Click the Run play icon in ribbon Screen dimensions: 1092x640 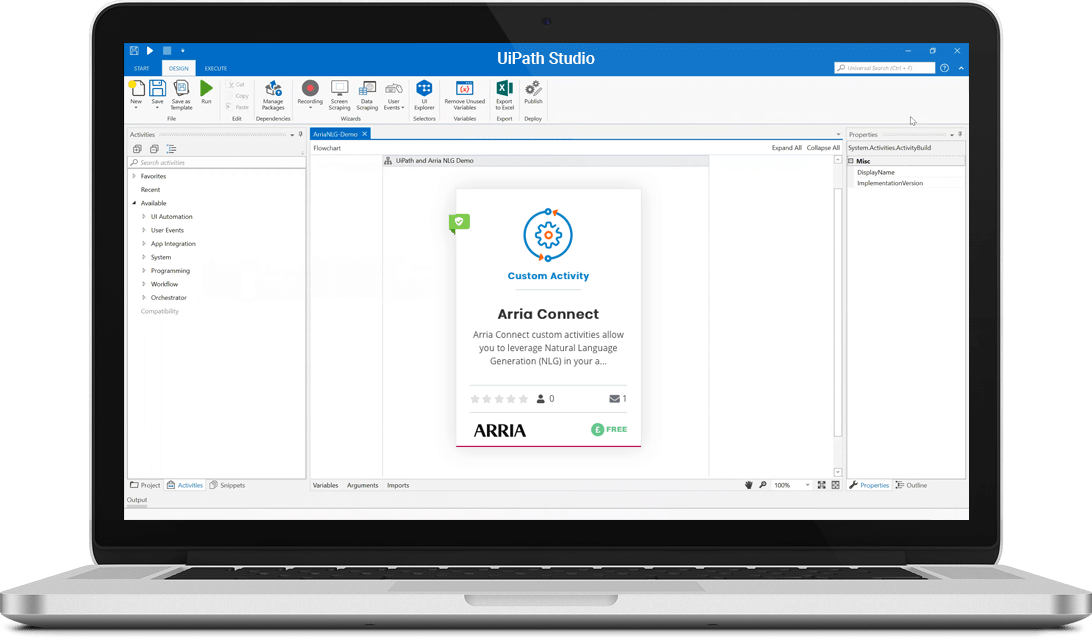[x=206, y=90]
